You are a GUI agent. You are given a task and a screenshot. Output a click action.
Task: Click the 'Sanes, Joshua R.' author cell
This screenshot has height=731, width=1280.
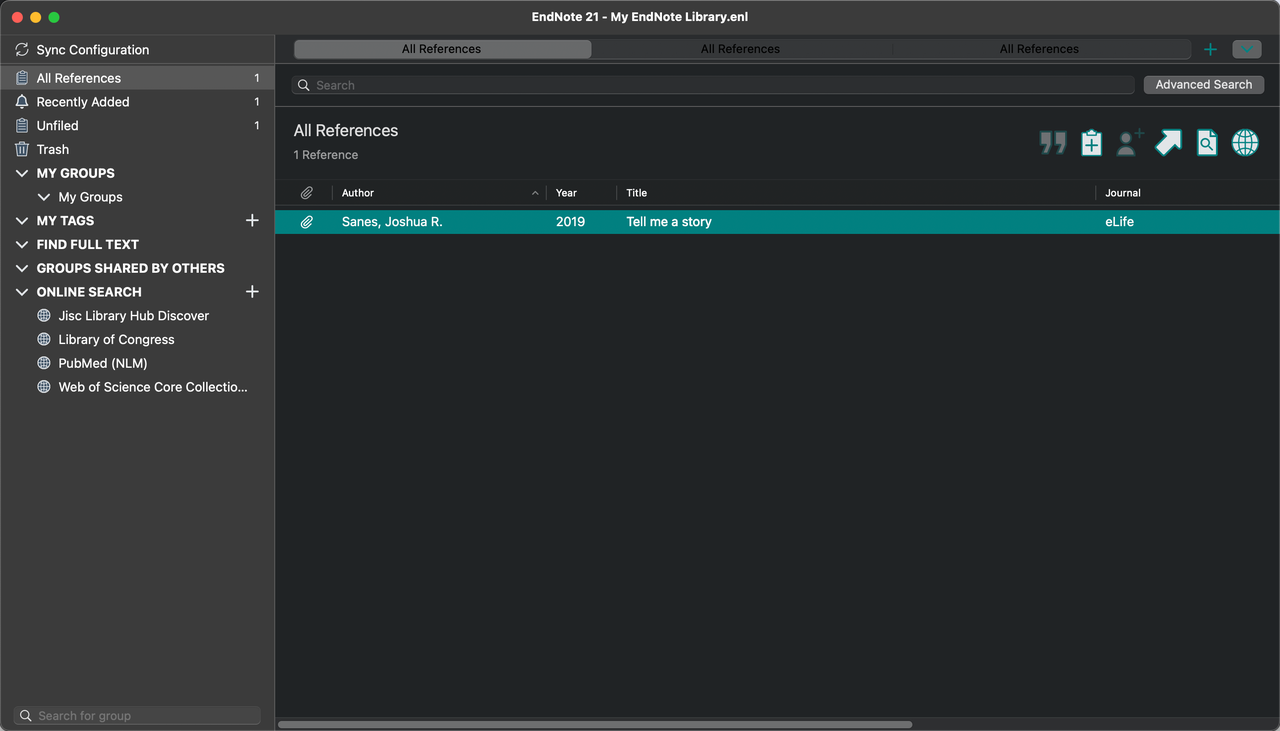[x=392, y=222]
